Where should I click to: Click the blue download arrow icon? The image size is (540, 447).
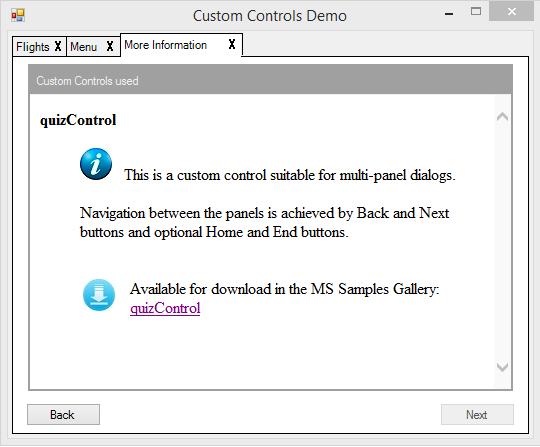pyautogui.click(x=99, y=295)
